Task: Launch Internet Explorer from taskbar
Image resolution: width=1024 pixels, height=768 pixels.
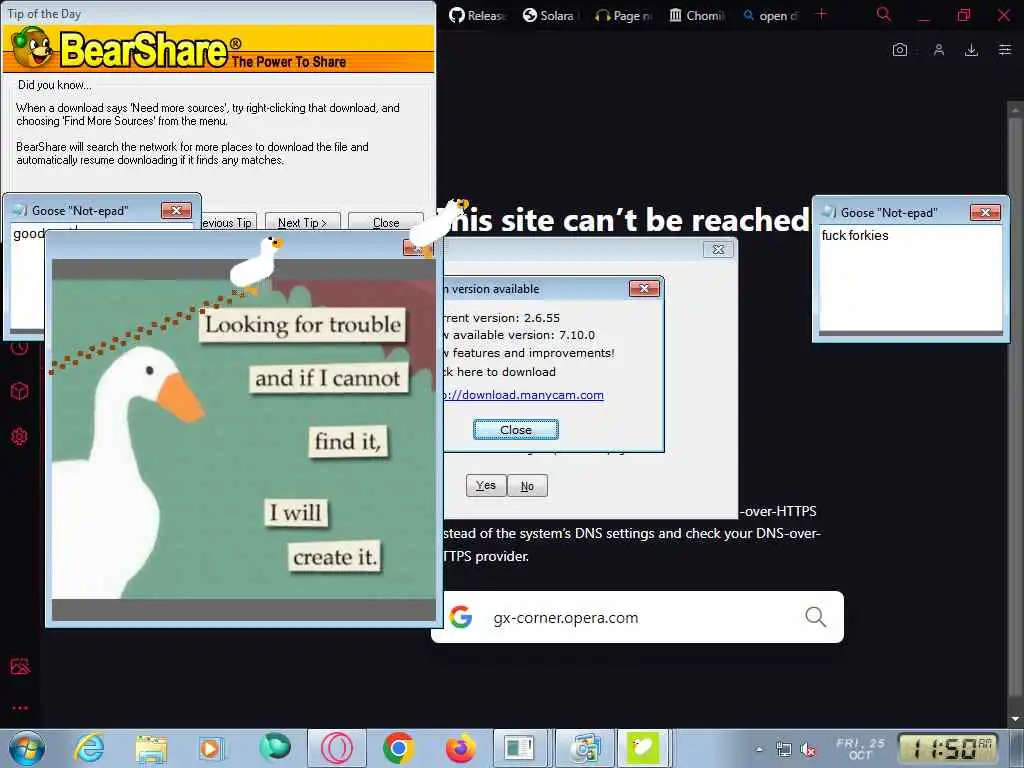Action: pyautogui.click(x=89, y=748)
